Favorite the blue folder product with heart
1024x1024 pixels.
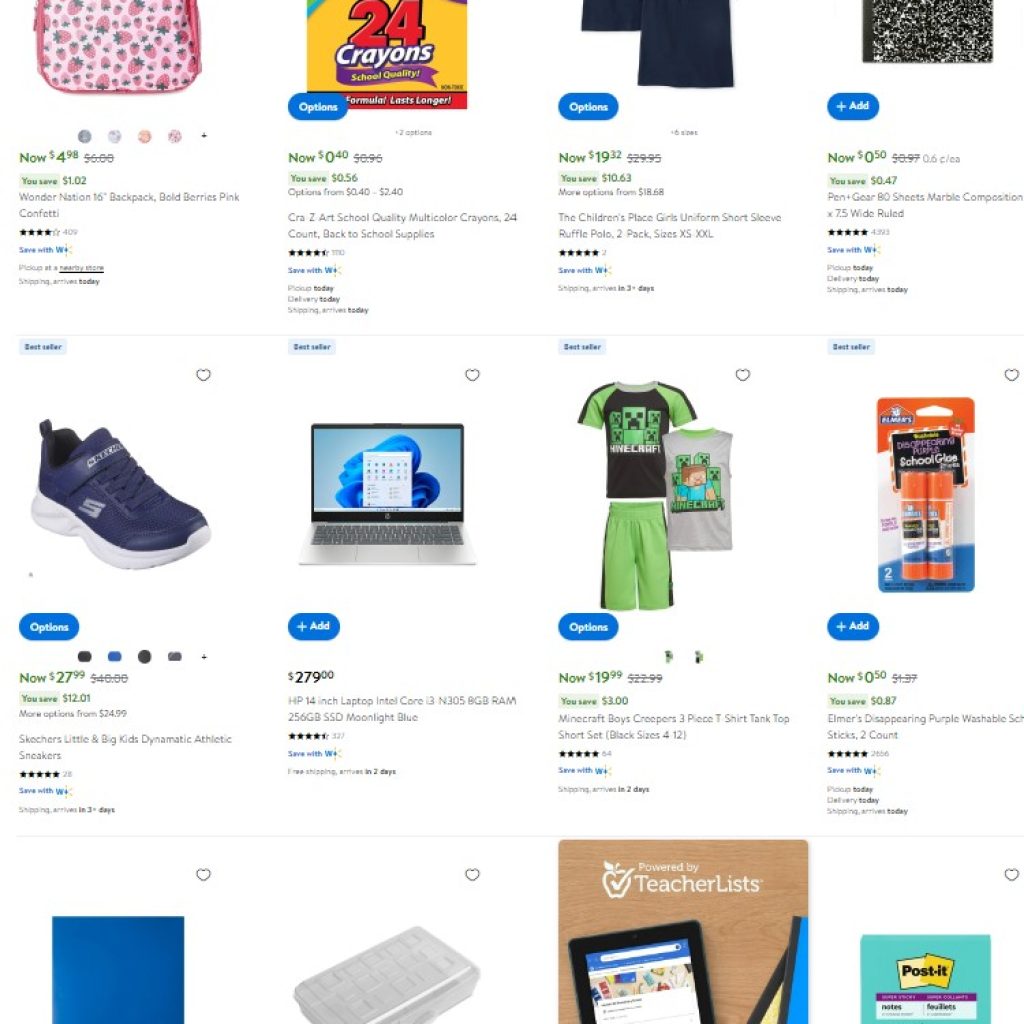pos(203,874)
